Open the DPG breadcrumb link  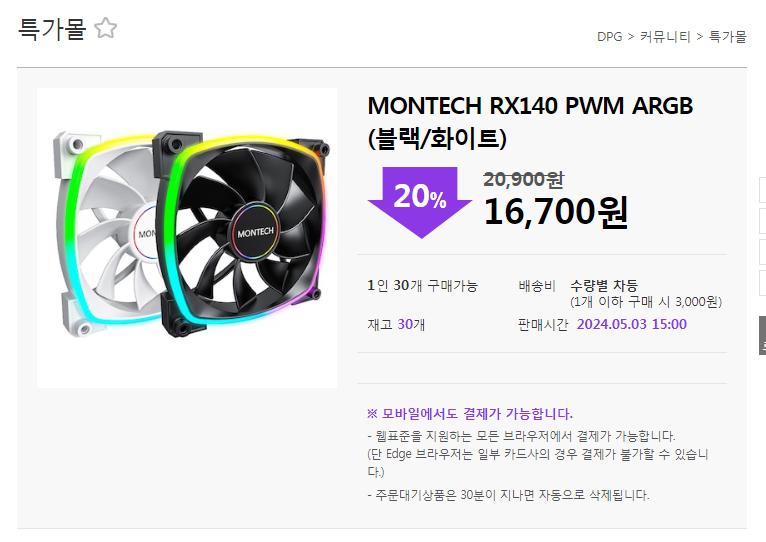point(609,37)
